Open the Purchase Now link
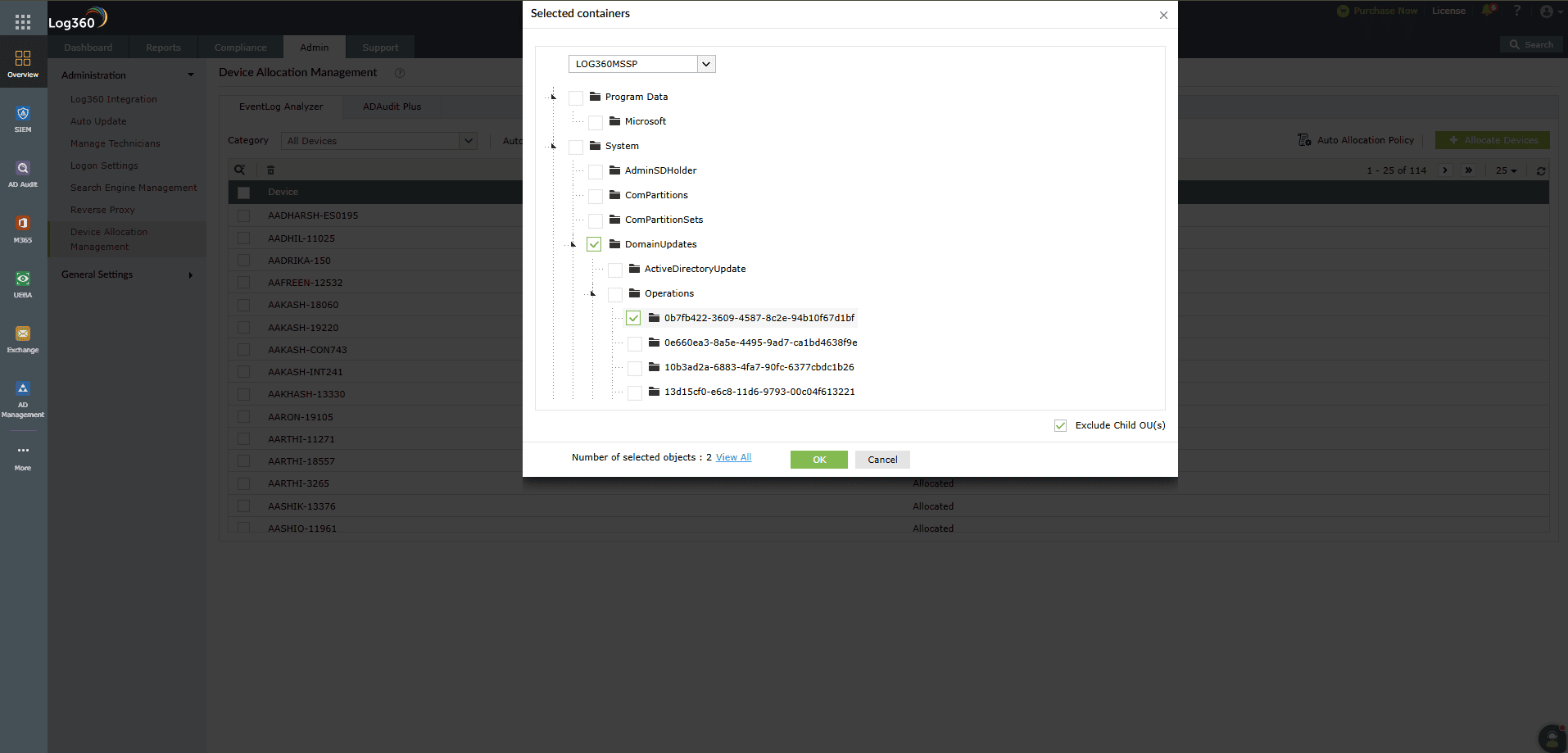1568x753 pixels. pyautogui.click(x=1377, y=11)
